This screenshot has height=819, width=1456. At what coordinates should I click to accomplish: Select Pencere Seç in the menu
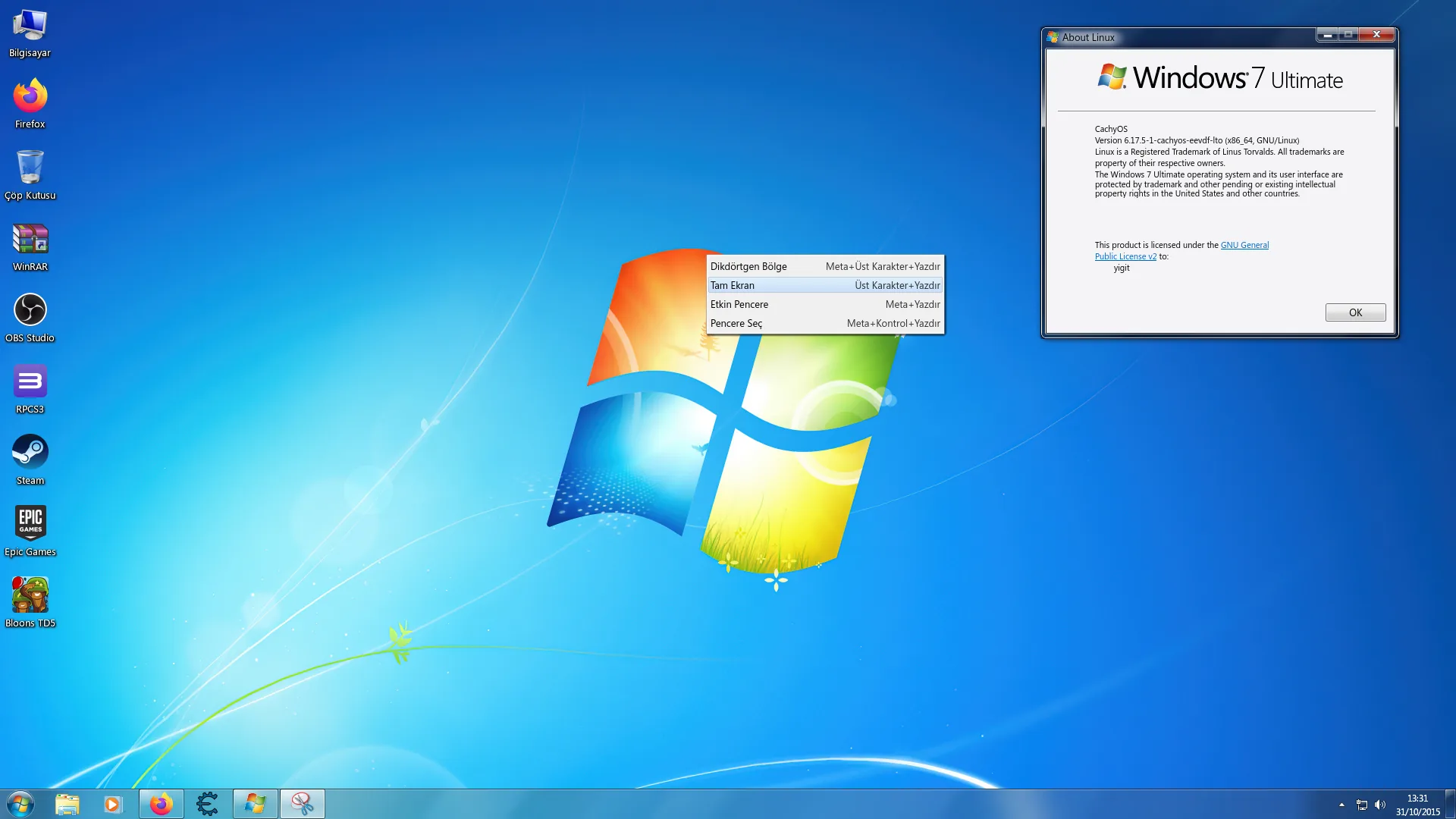point(825,323)
